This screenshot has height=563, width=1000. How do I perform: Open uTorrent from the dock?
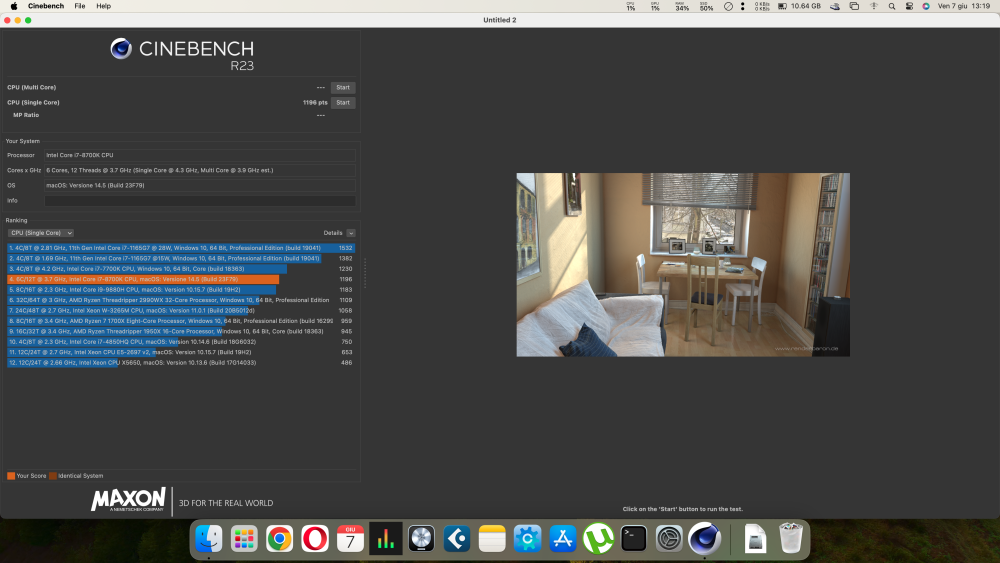598,539
